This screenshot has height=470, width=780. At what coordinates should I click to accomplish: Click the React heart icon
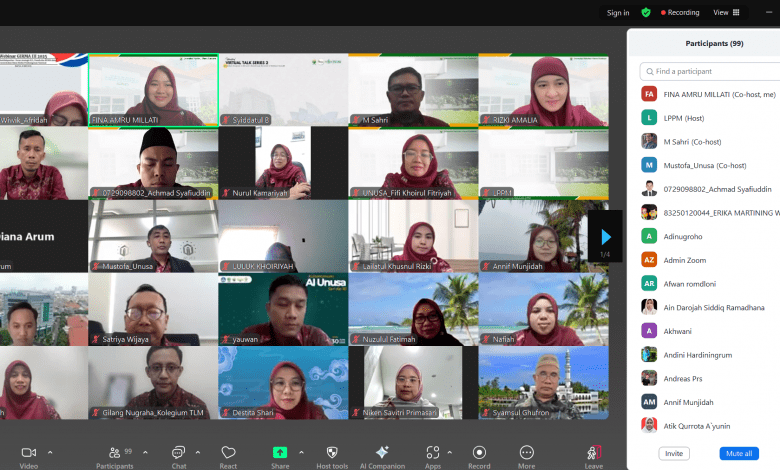[228, 453]
